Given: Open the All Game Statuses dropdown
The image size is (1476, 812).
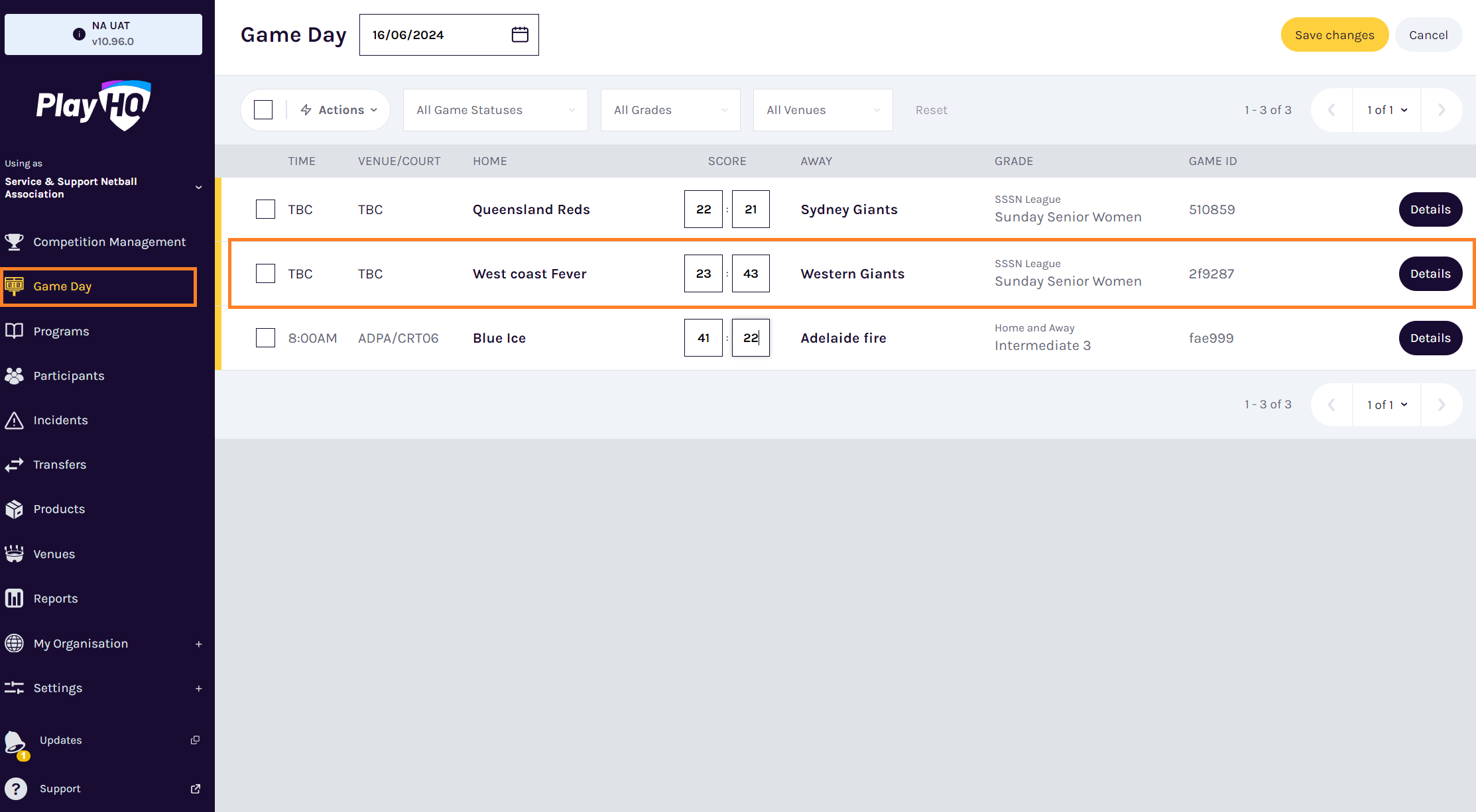Looking at the screenshot, I should point(495,110).
